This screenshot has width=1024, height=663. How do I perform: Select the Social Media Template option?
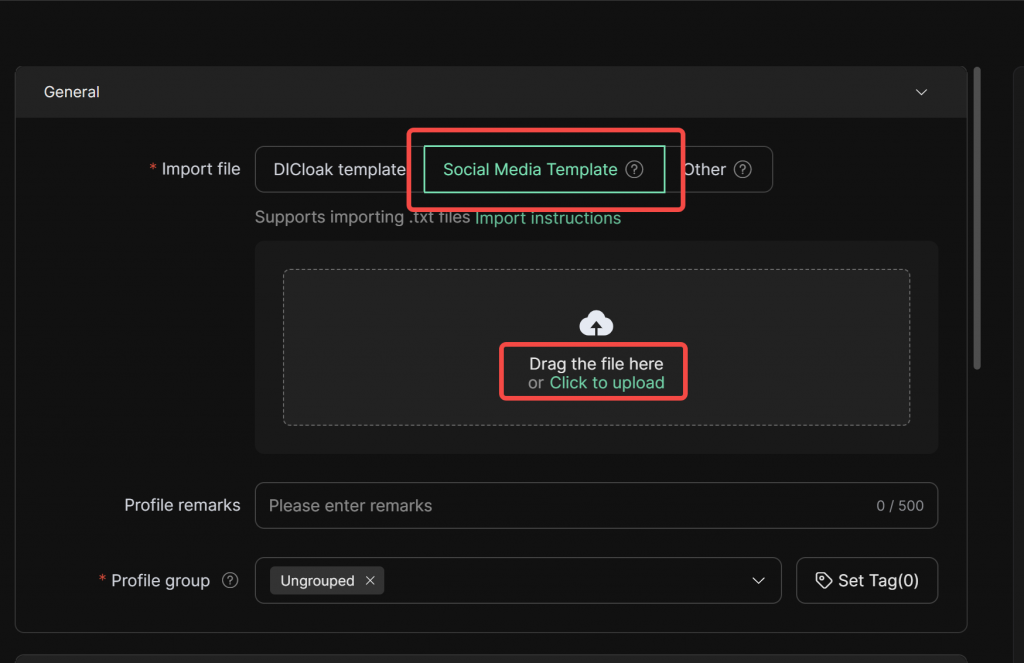[530, 169]
